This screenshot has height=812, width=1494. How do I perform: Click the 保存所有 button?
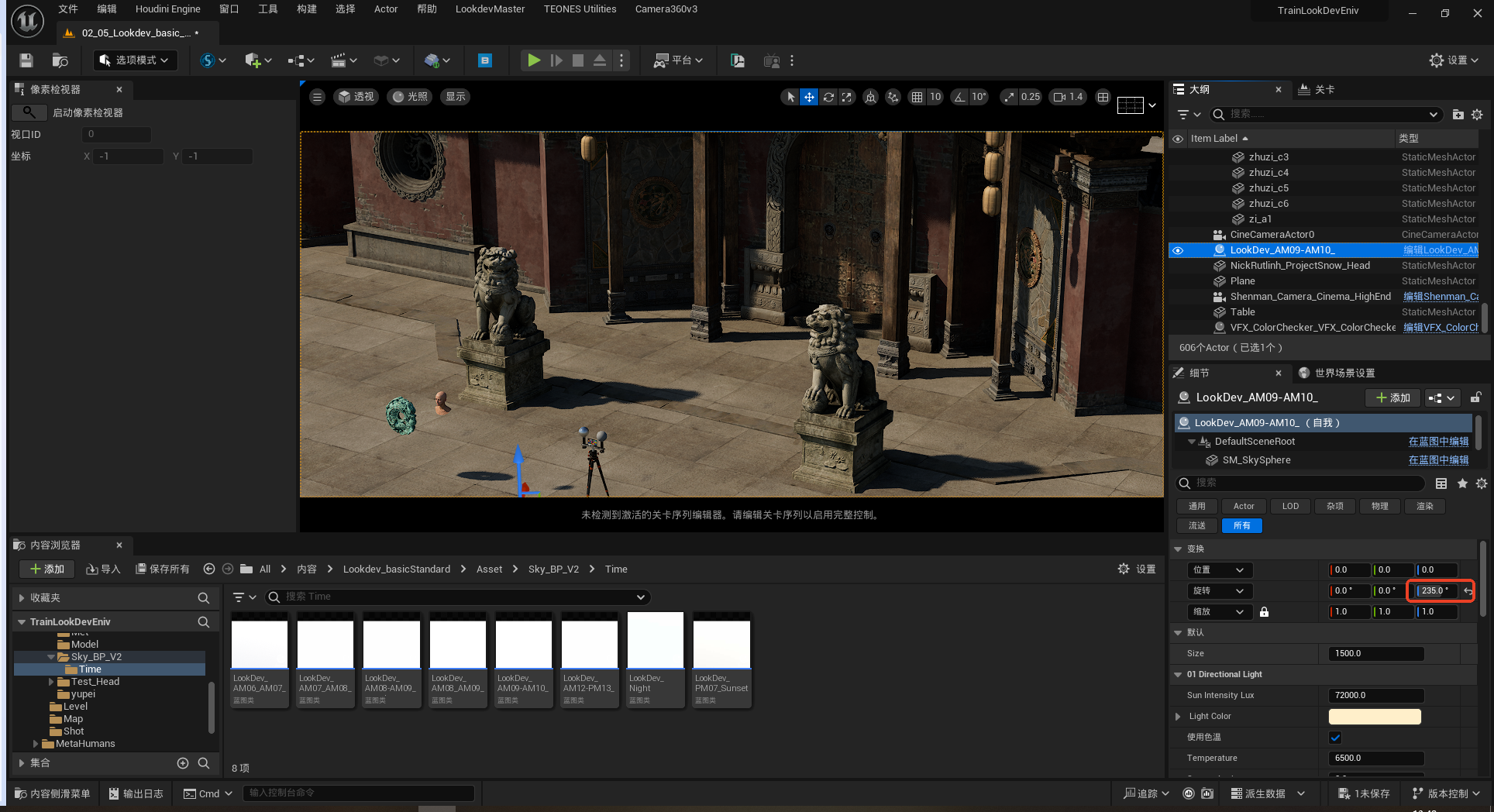pyautogui.click(x=163, y=569)
